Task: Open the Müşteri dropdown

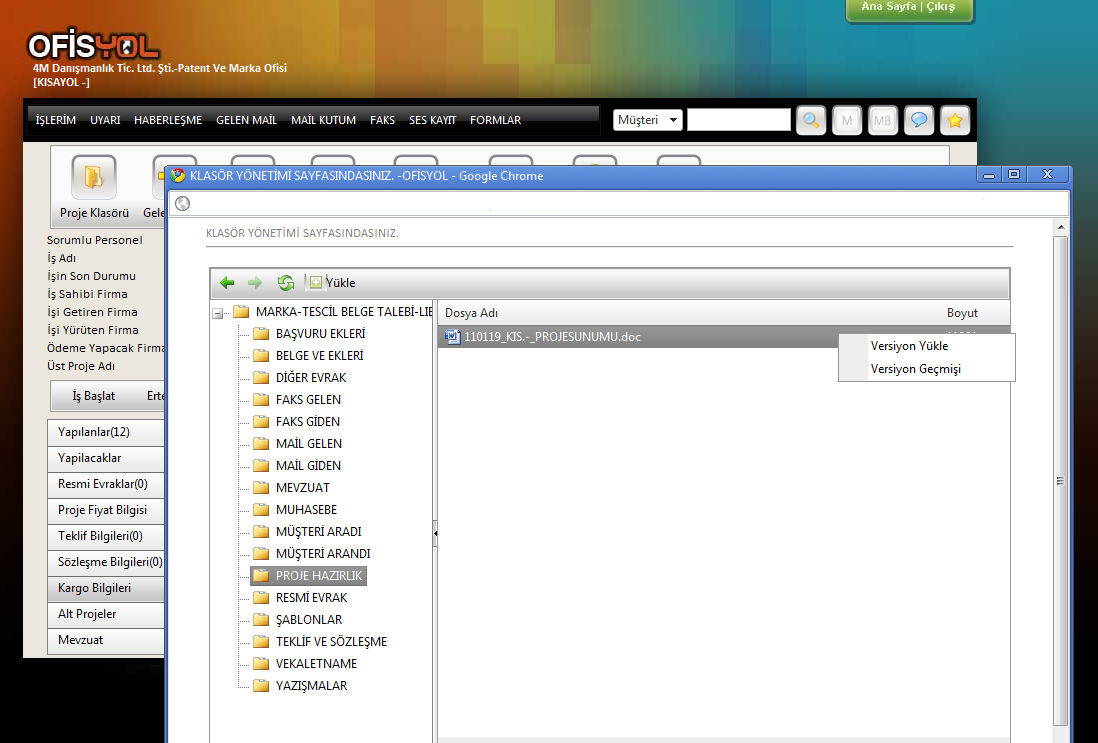Action: point(648,120)
